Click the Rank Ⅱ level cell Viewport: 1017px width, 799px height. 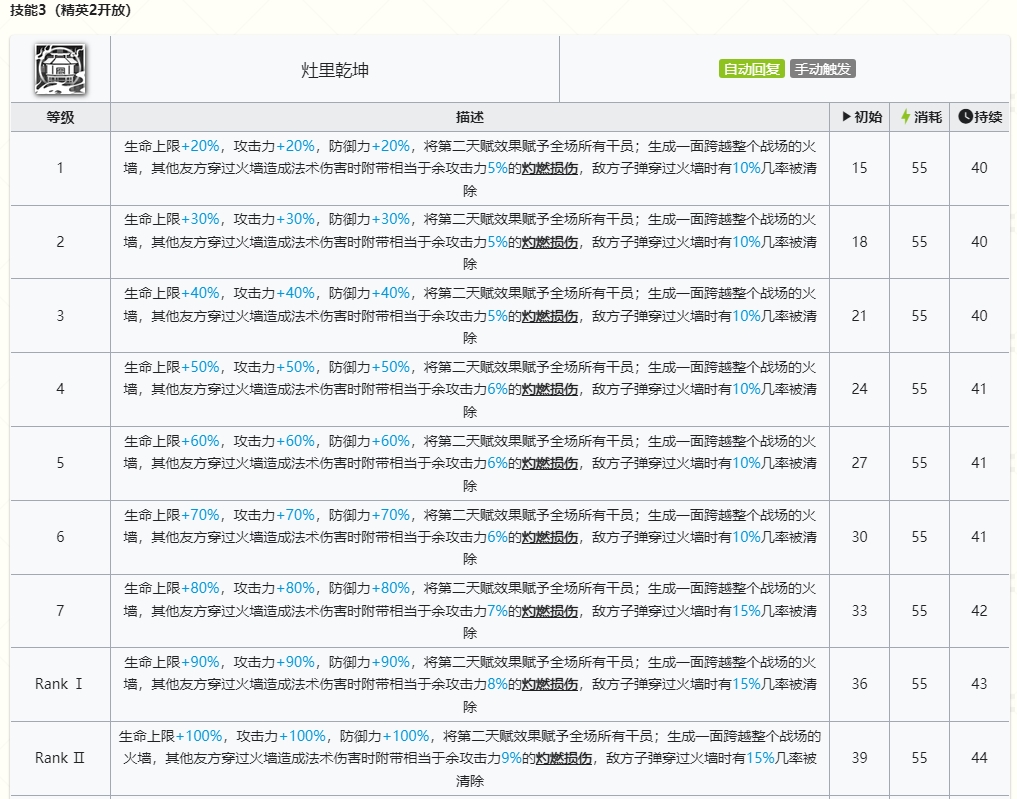tap(60, 758)
